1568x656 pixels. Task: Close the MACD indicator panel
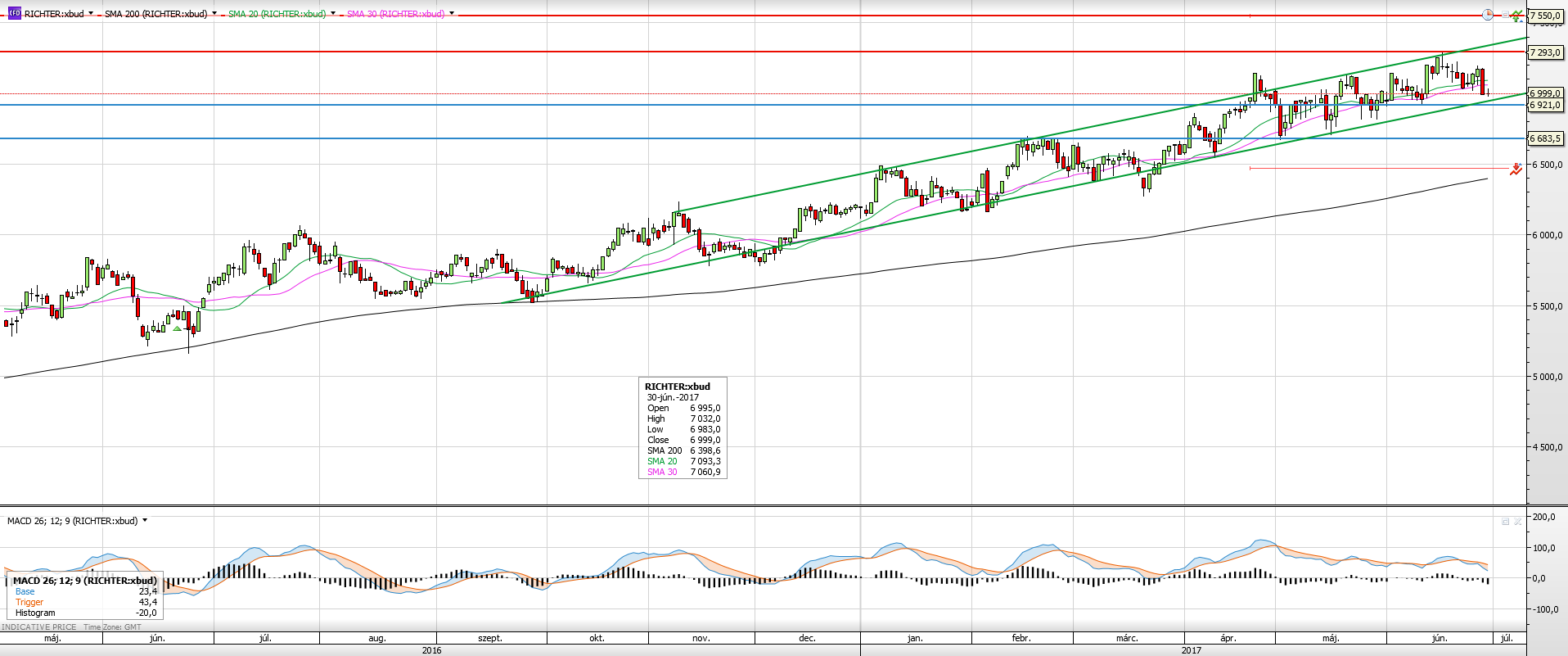[x=1518, y=521]
